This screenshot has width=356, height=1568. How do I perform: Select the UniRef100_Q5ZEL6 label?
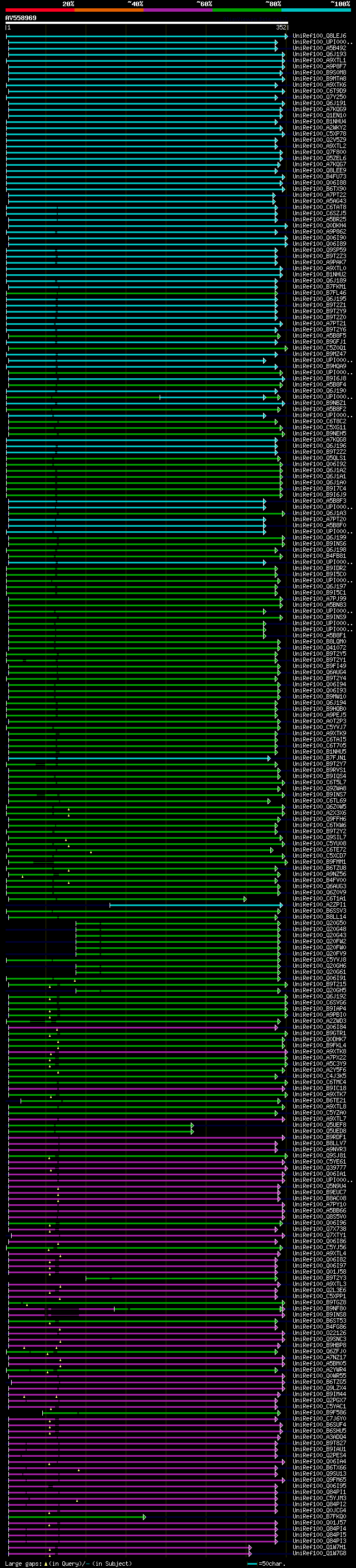click(x=319, y=159)
